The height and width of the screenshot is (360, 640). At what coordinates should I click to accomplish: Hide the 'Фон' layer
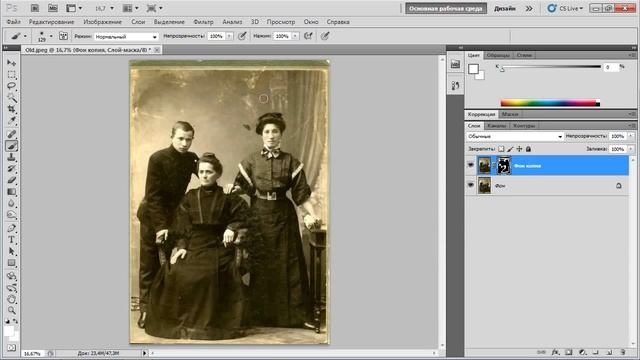click(x=471, y=185)
